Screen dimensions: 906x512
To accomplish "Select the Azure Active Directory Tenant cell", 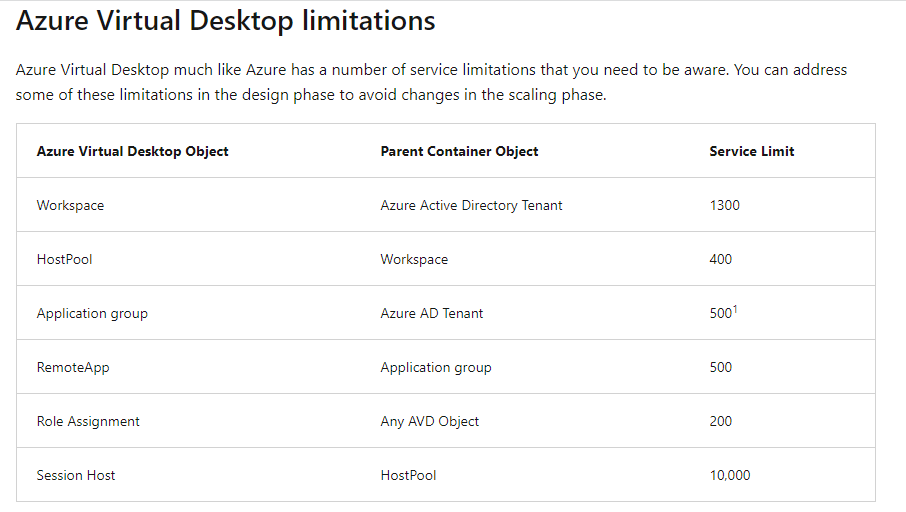I will coord(471,206).
